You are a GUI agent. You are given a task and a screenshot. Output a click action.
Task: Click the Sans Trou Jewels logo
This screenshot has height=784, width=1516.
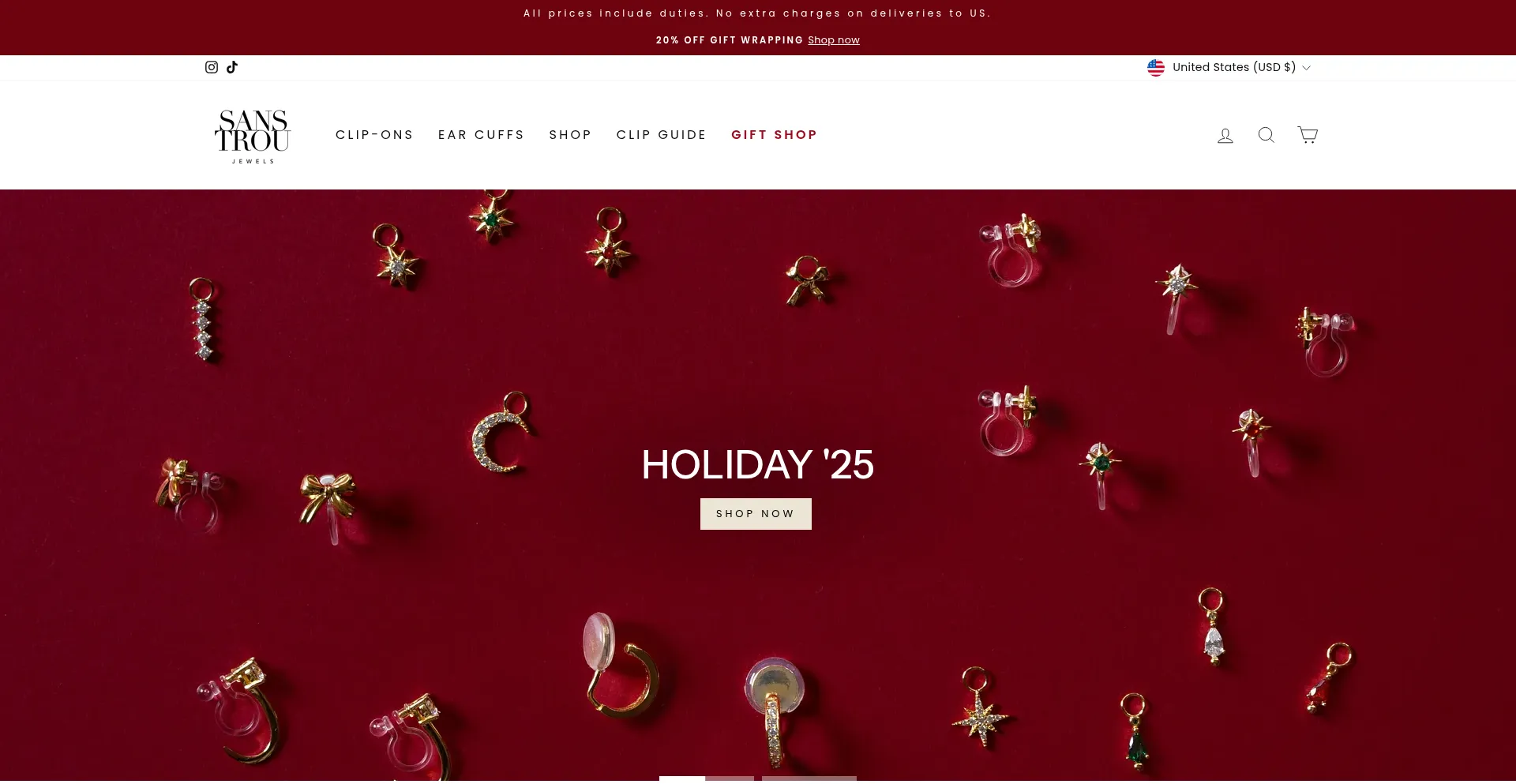pyautogui.click(x=253, y=136)
